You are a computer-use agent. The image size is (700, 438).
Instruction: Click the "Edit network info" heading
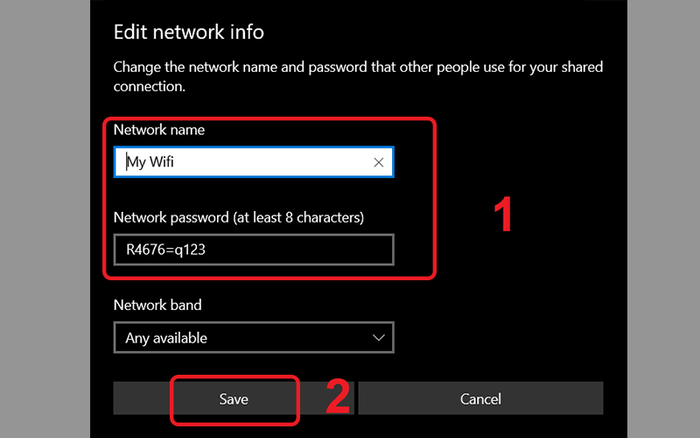click(x=189, y=31)
